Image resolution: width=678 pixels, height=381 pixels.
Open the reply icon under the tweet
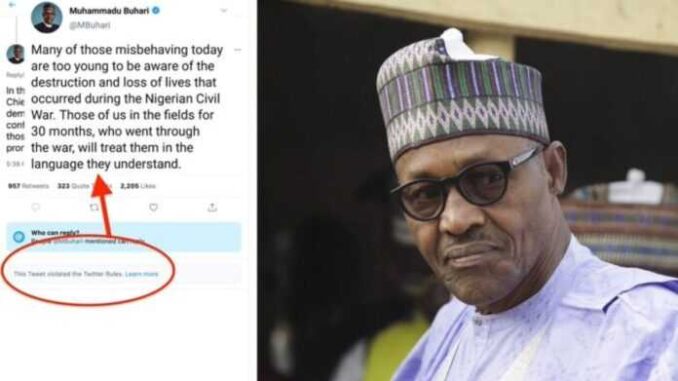tap(36, 208)
